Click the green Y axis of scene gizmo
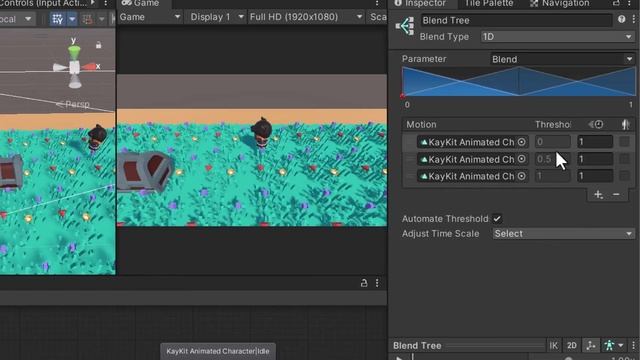This screenshot has height=360, width=640. 74,52
